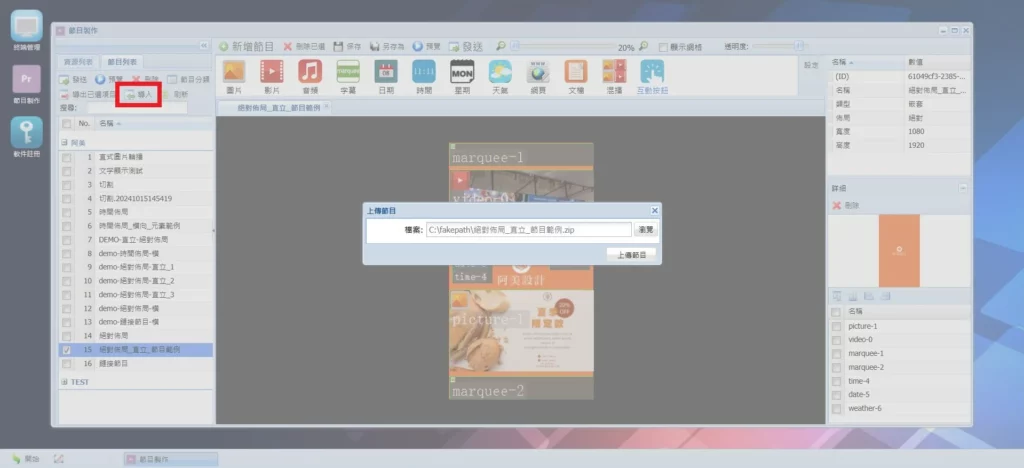
Task: Select the 字幕 marquee component icon
Action: click(x=348, y=72)
